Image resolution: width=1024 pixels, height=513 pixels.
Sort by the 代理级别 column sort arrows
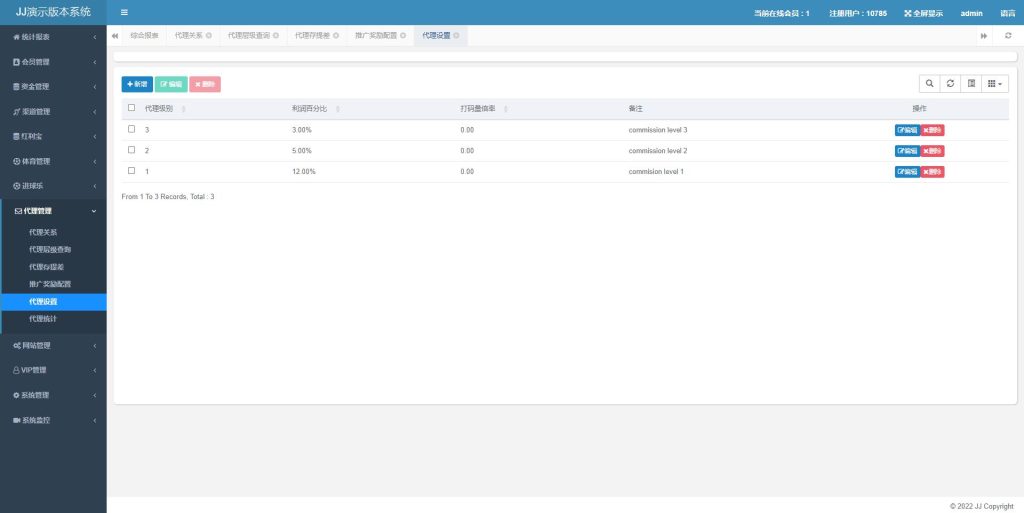point(184,109)
